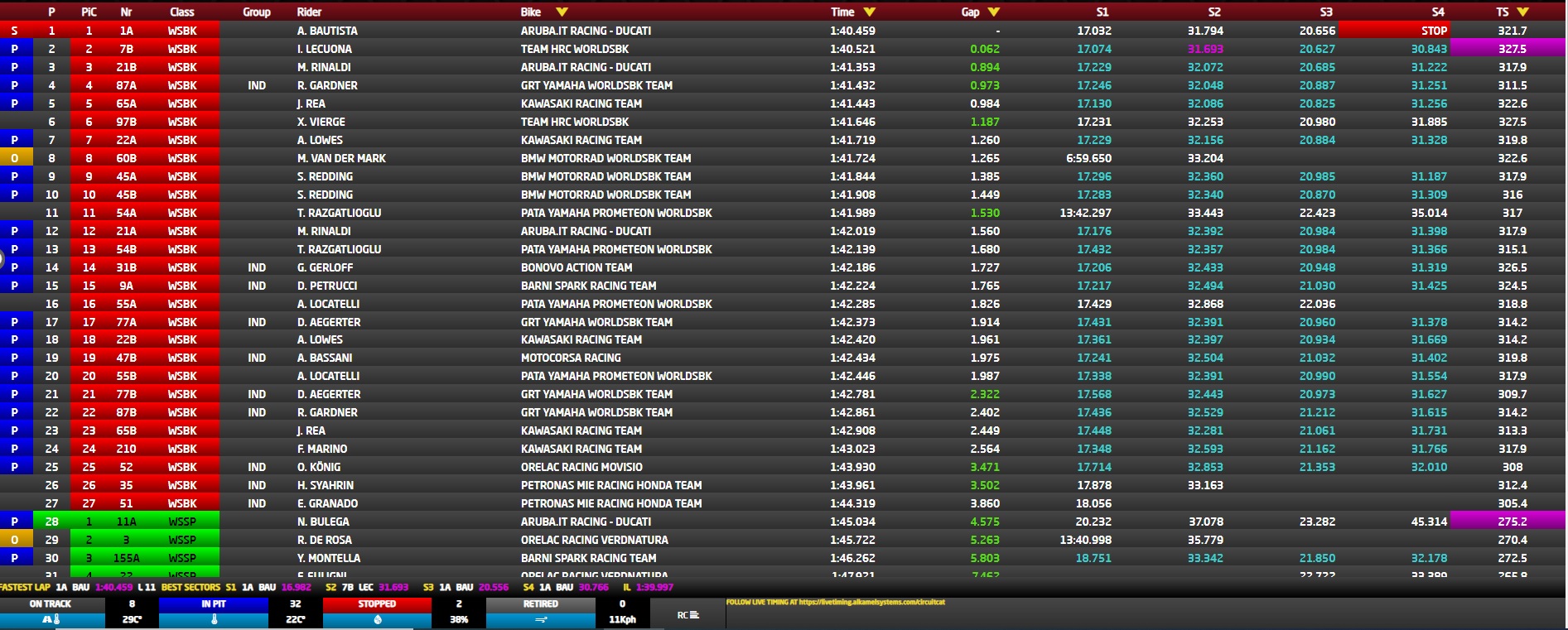
Task: Click the purple 327.5 top speed for I. Lecuona
Action: (1508, 49)
